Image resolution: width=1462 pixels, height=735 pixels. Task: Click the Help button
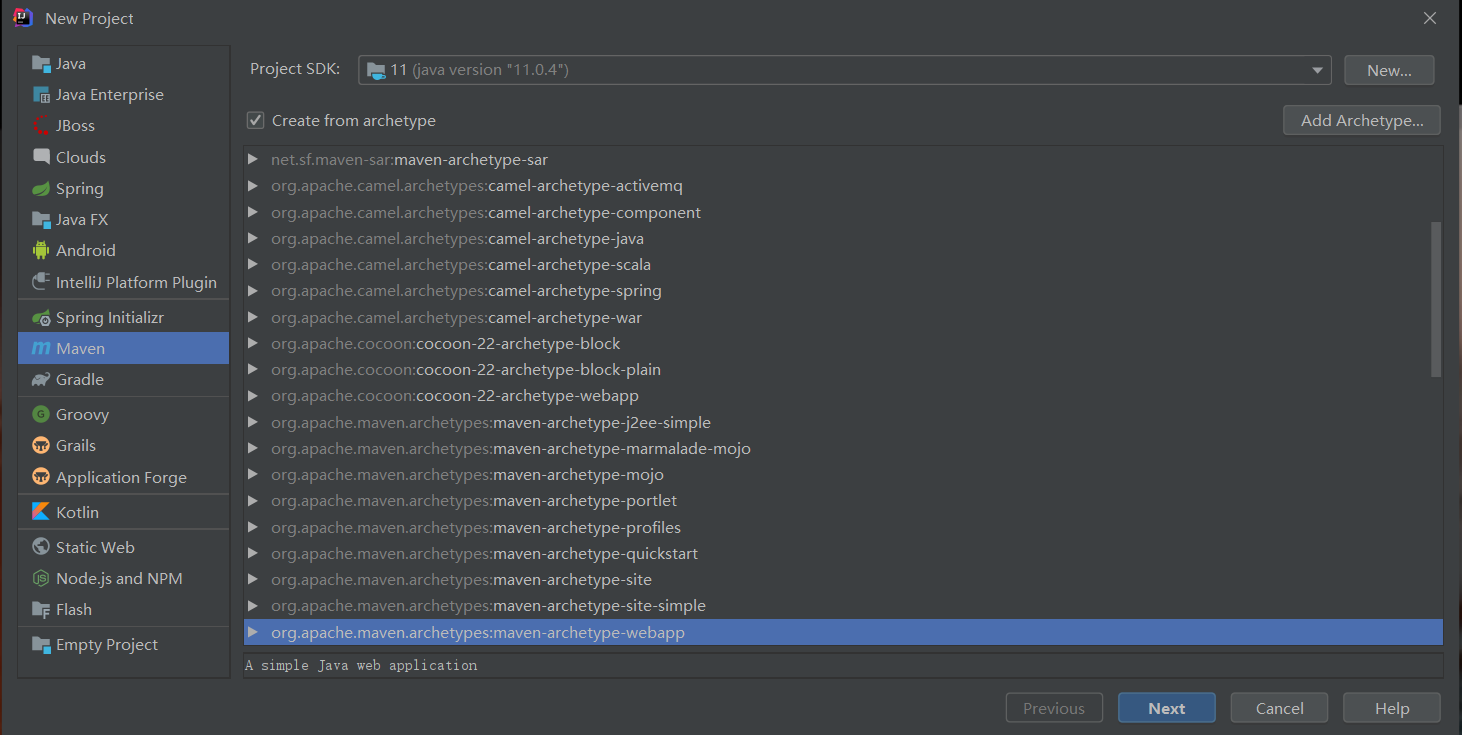tap(1392, 708)
